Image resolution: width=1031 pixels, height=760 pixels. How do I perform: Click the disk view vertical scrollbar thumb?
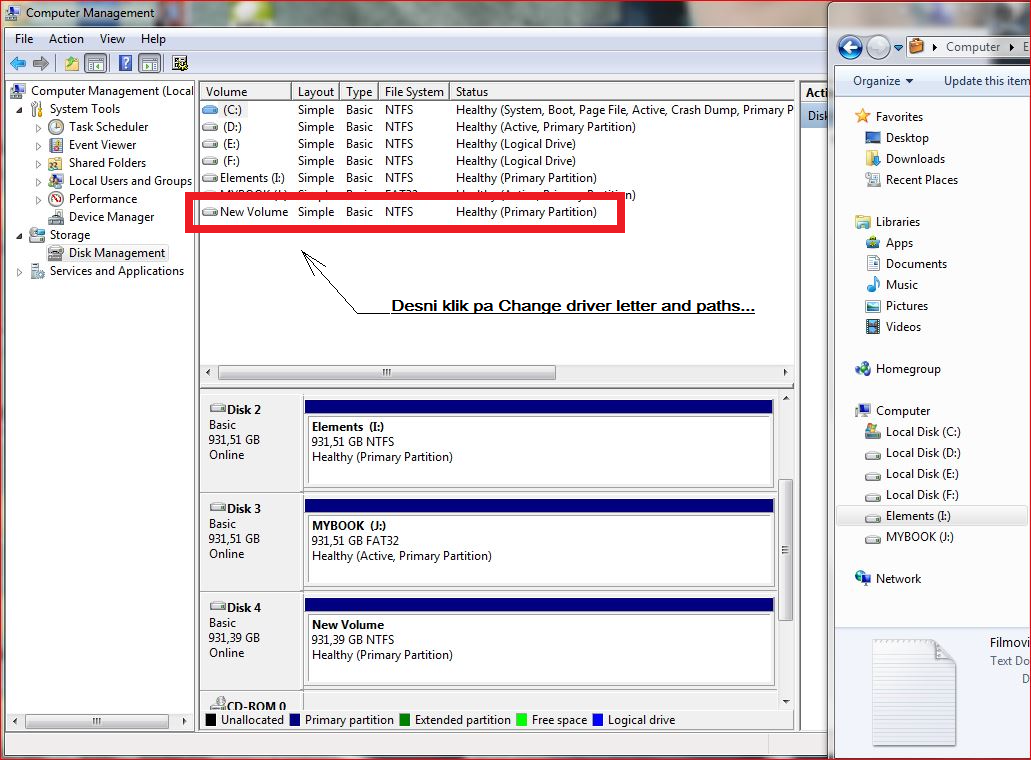point(785,550)
